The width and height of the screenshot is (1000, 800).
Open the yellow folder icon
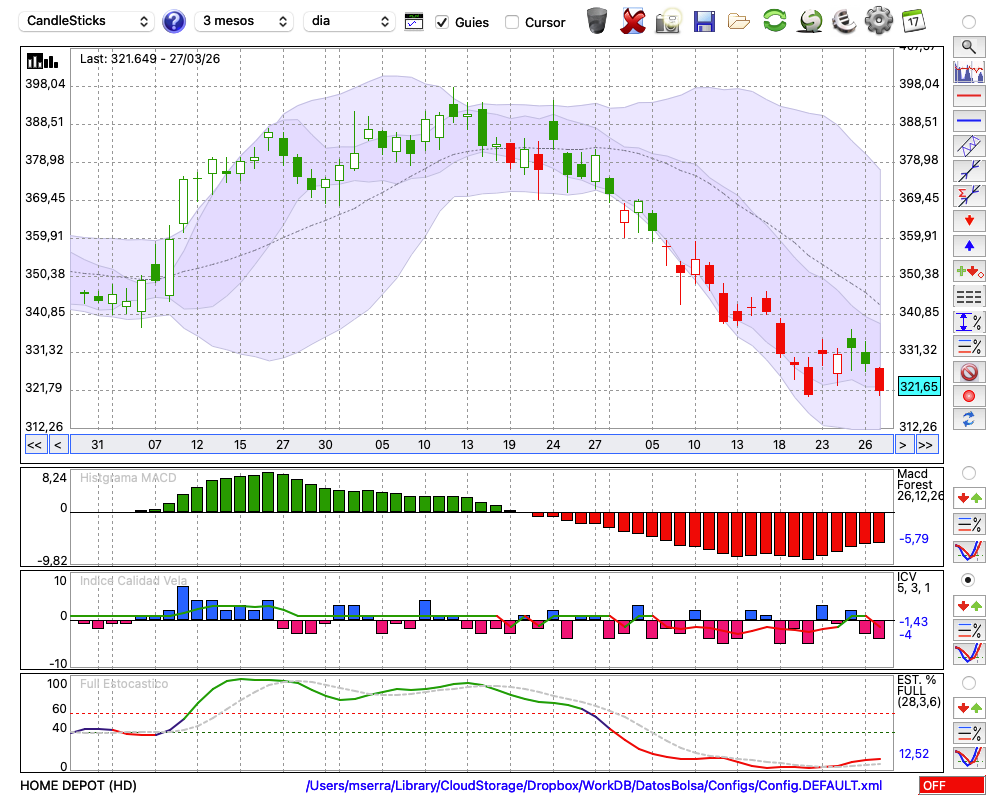click(x=739, y=20)
